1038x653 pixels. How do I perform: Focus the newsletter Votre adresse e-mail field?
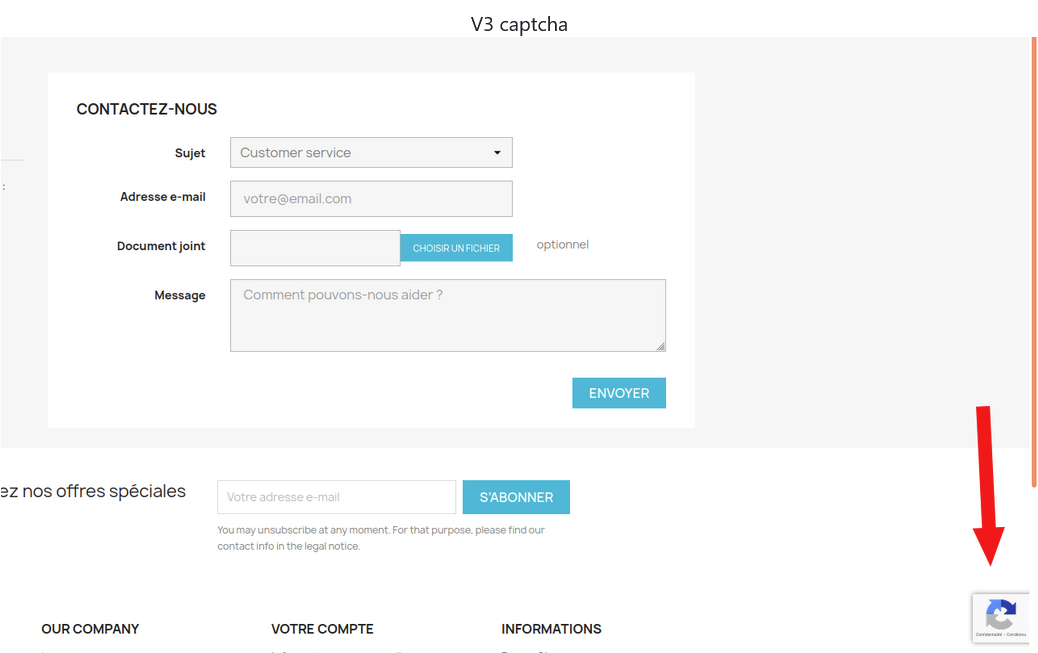pos(336,497)
